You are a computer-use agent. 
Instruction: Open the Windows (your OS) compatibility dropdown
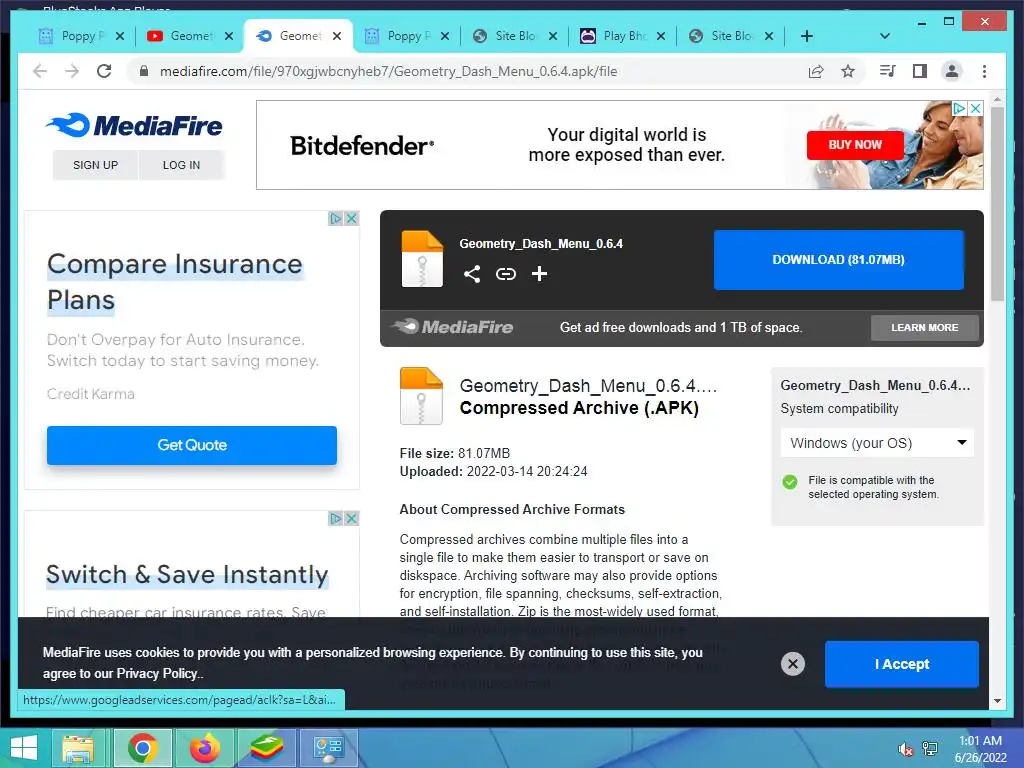tap(877, 443)
